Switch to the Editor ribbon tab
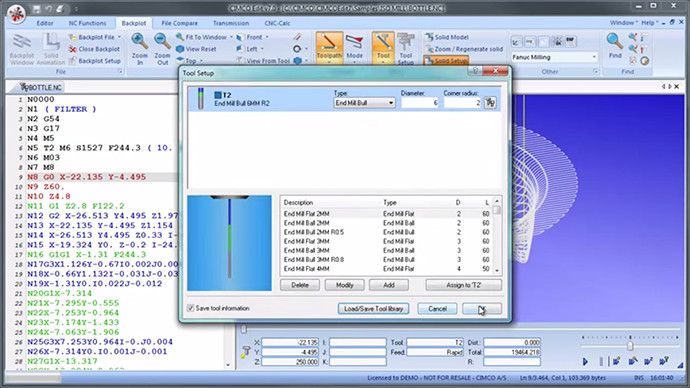This screenshot has width=690, height=388. click(x=45, y=23)
